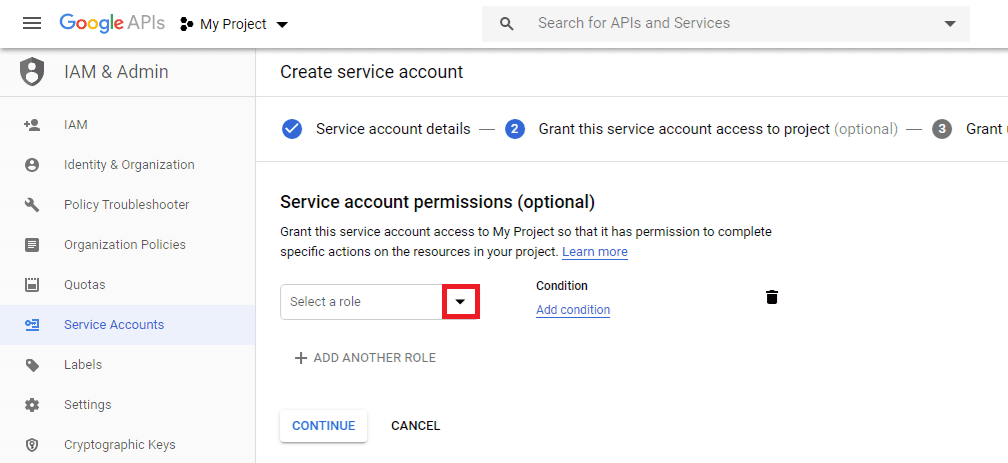Open Policy Troubleshooter in sidebar

(x=127, y=204)
